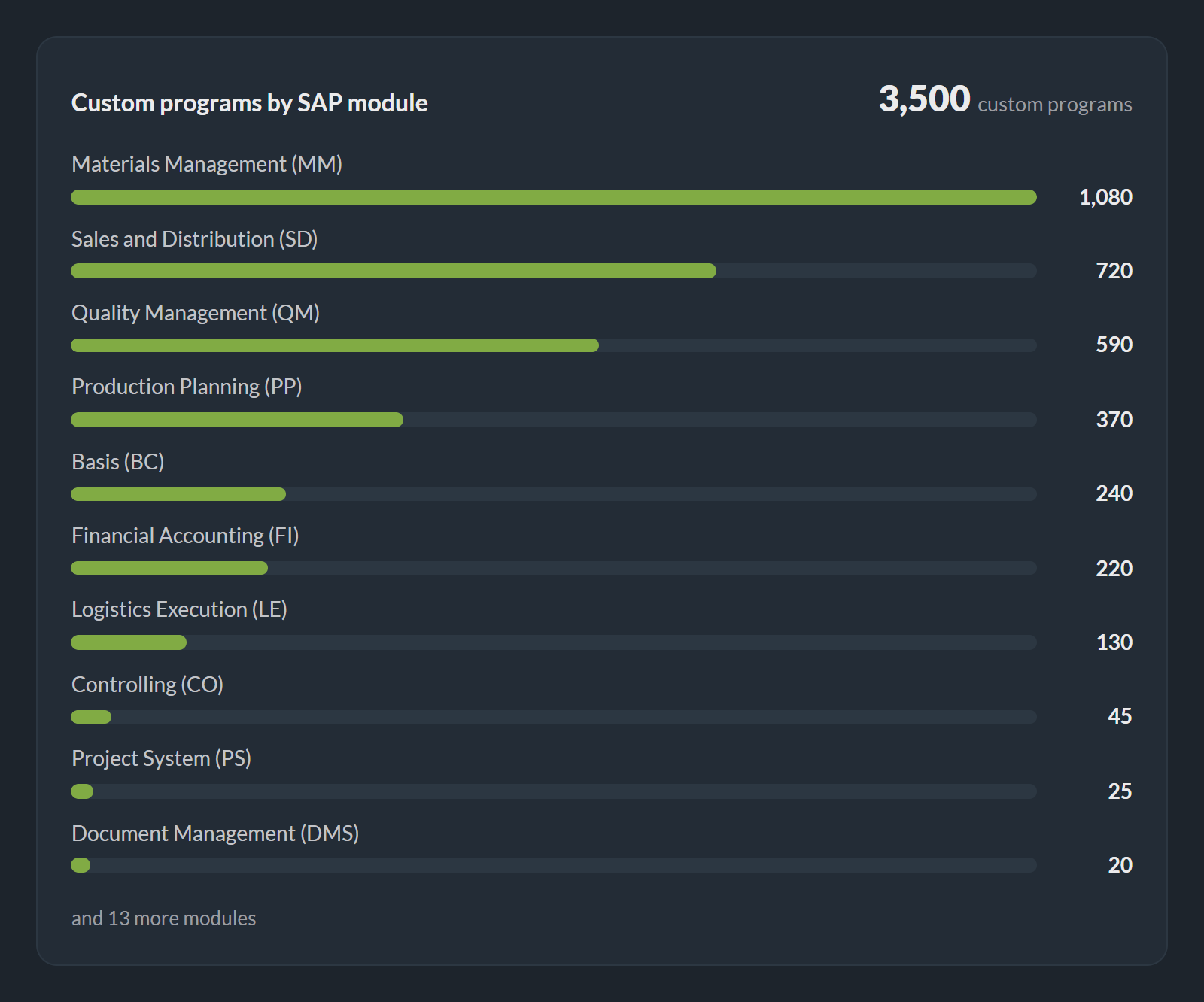Viewport: 1204px width, 1002px height.
Task: Select the 'Sales and Distribution (SD)' label
Action: click(x=195, y=239)
